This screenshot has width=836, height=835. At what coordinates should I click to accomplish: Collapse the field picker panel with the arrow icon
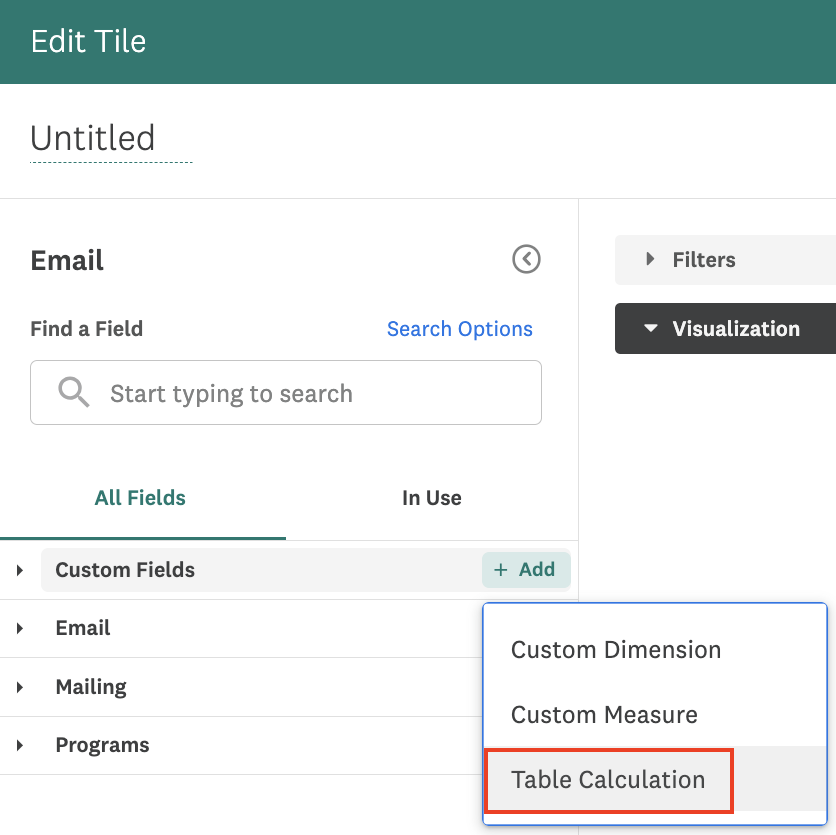coord(526,260)
